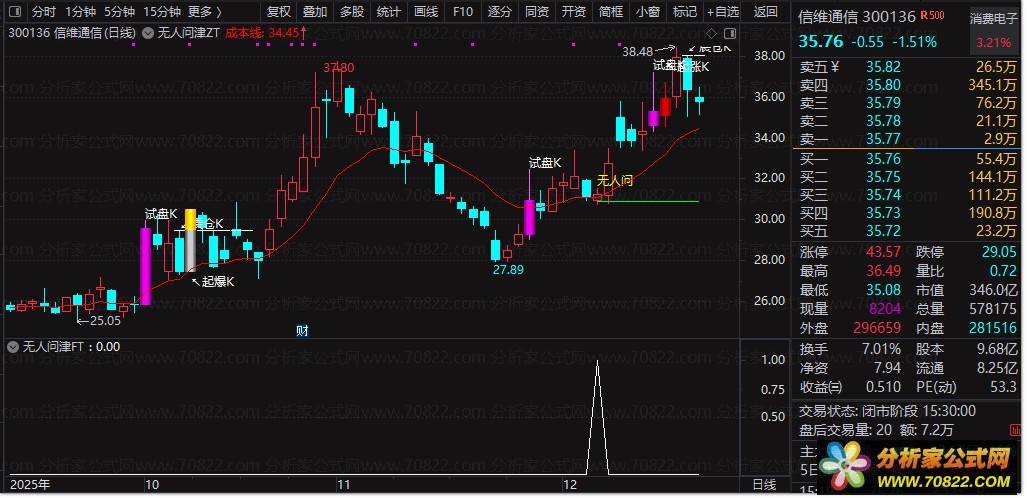Click the 统计 statistics button
The width and height of the screenshot is (1027, 498).
pyautogui.click(x=389, y=11)
